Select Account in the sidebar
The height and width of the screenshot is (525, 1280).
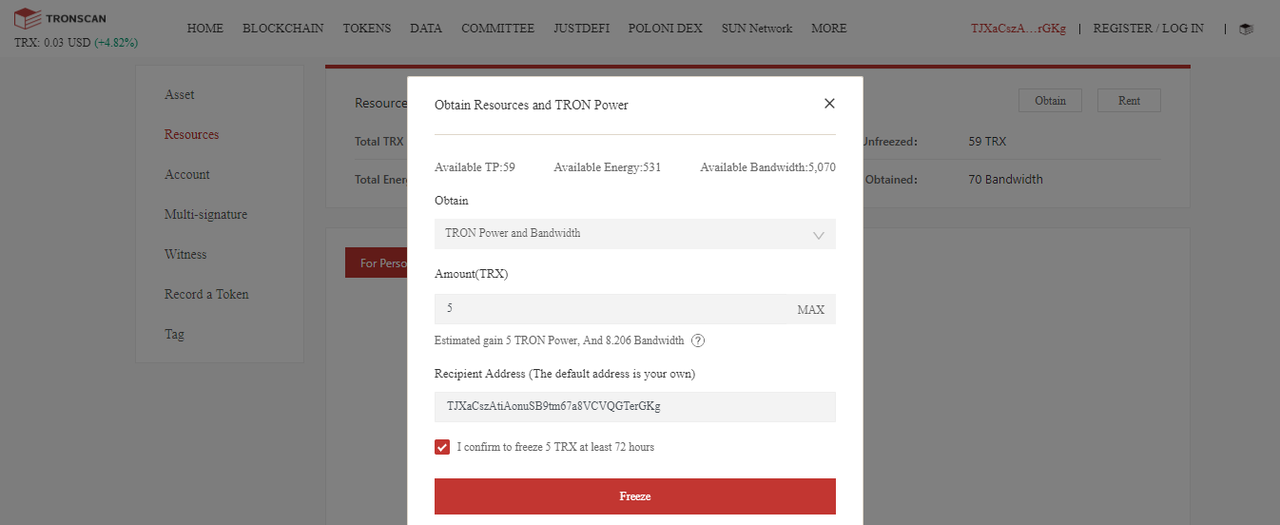[x=187, y=175]
